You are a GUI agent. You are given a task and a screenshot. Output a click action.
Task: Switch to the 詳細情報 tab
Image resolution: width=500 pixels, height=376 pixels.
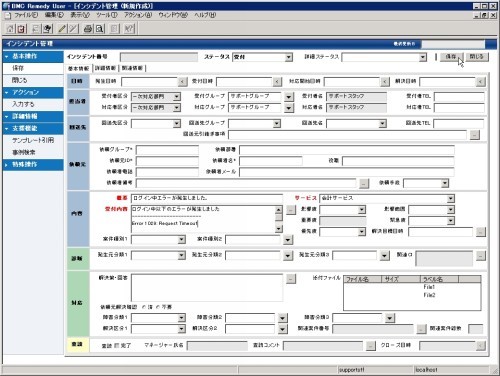point(105,68)
